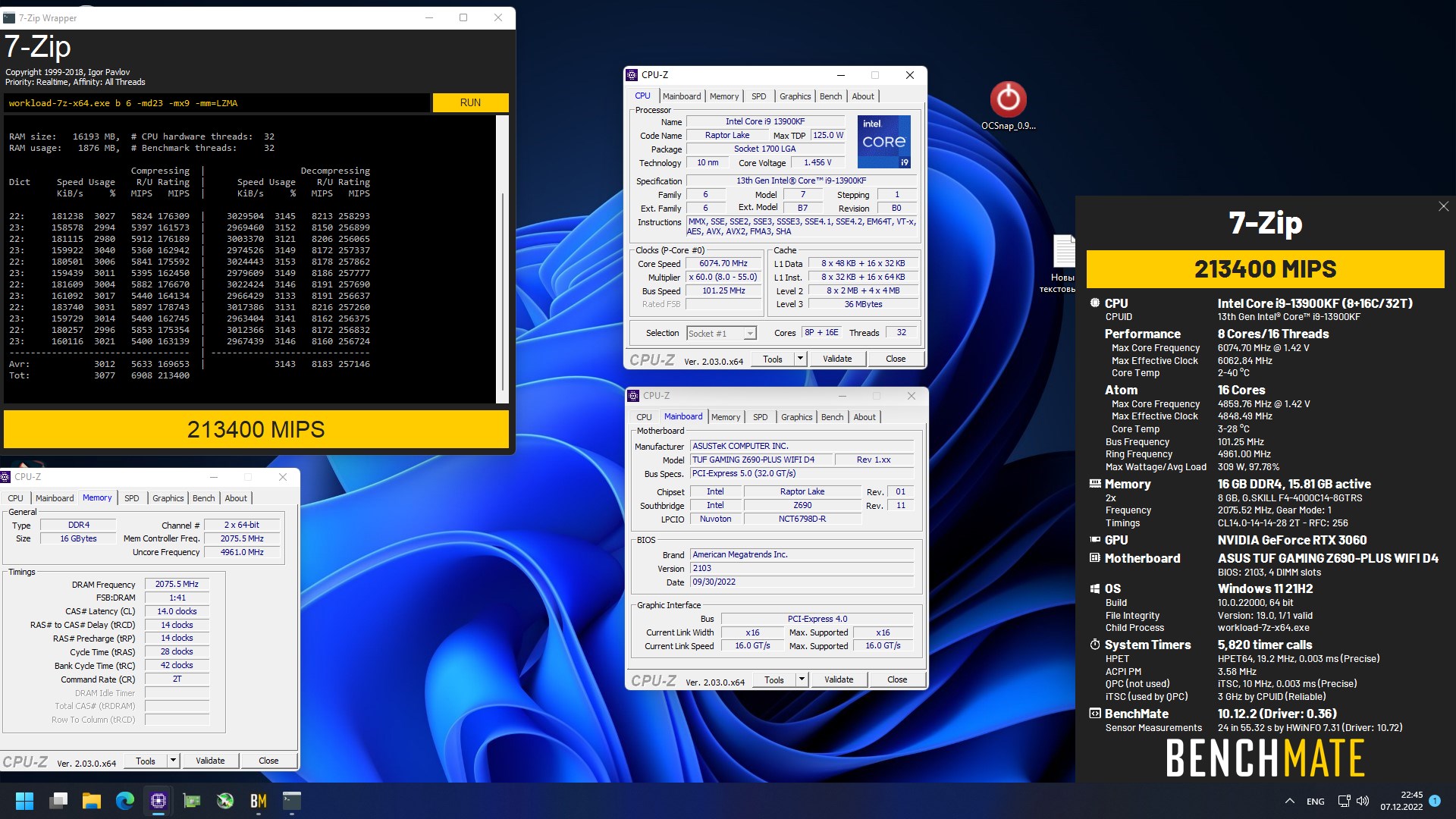Expand Tools dropdown arrow in Mainboard window
The width and height of the screenshot is (1456, 819).
(802, 679)
